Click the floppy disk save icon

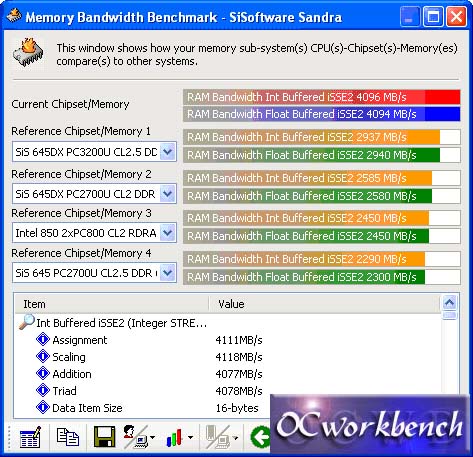pyautogui.click(x=104, y=437)
